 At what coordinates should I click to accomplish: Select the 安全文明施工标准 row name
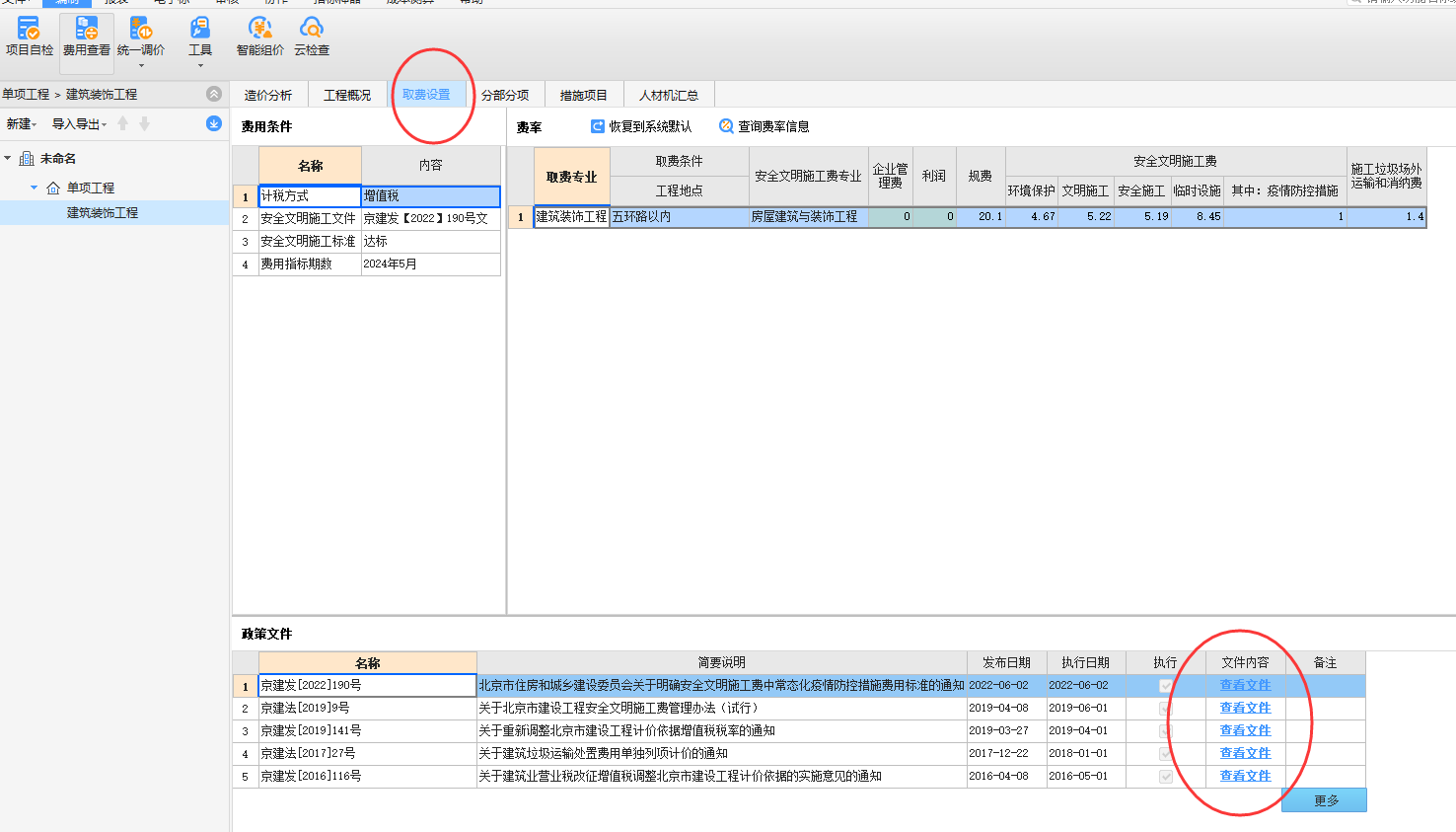pyautogui.click(x=310, y=242)
